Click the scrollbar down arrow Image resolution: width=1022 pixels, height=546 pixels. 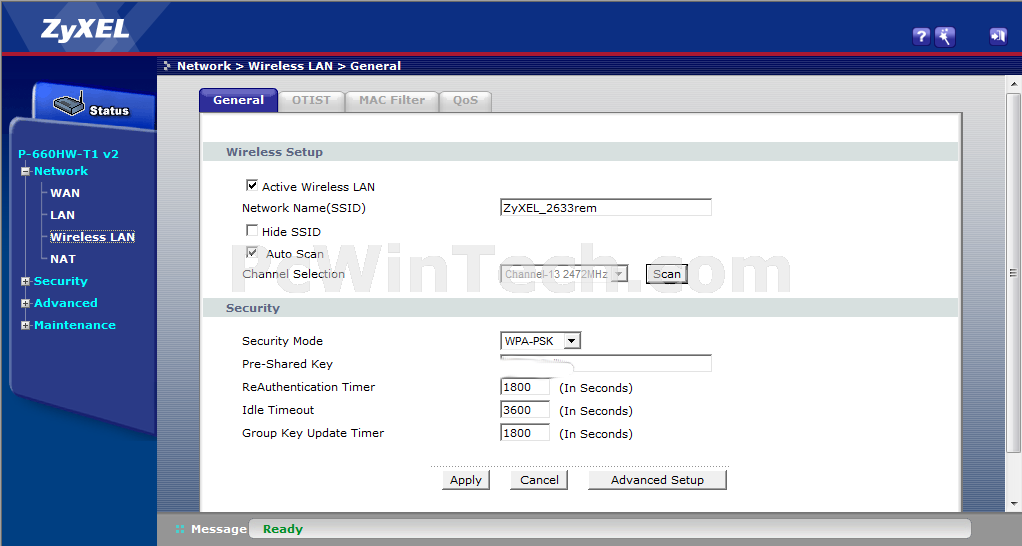1014,504
